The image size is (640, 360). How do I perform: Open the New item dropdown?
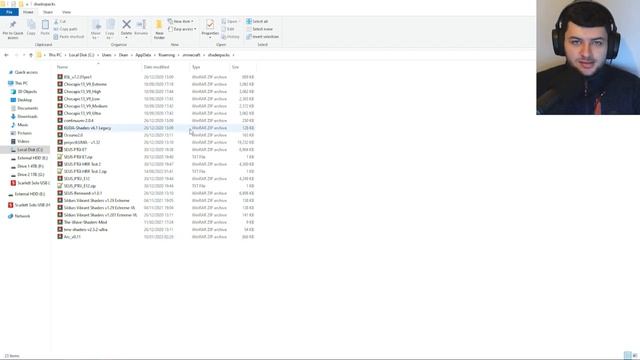(x=181, y=21)
